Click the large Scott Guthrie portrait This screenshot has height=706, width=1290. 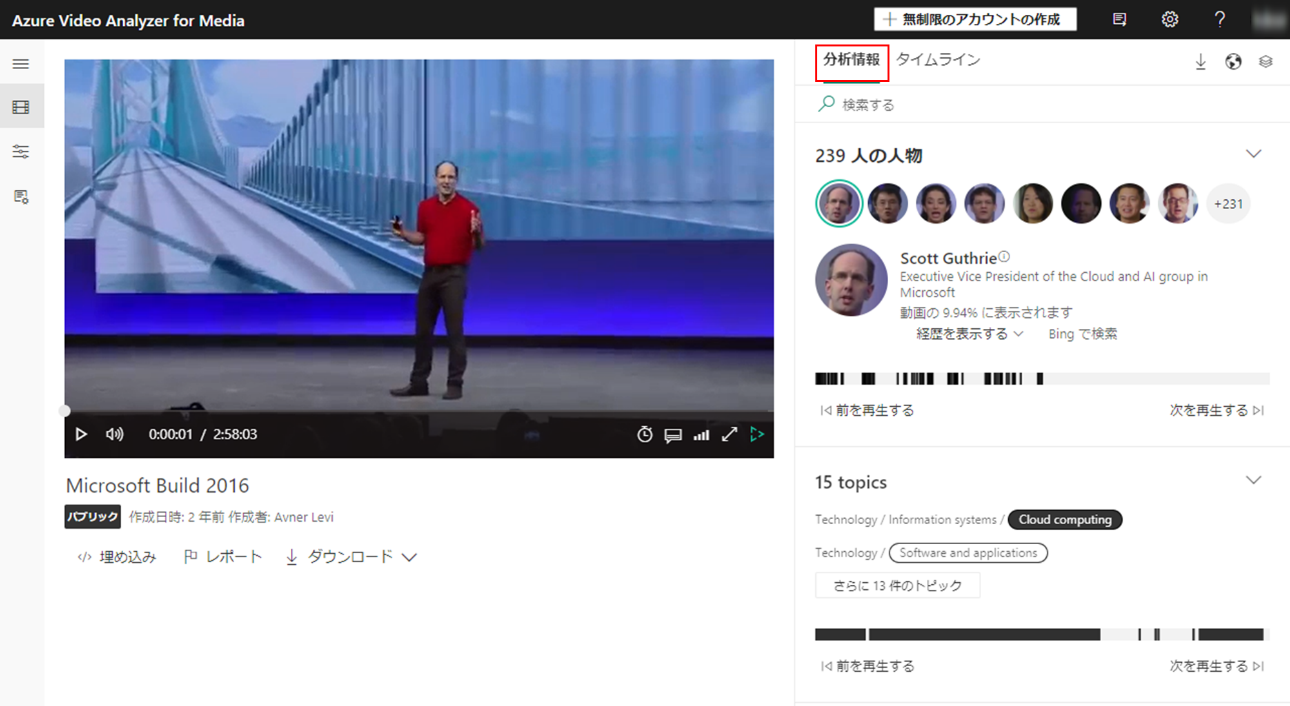point(851,280)
